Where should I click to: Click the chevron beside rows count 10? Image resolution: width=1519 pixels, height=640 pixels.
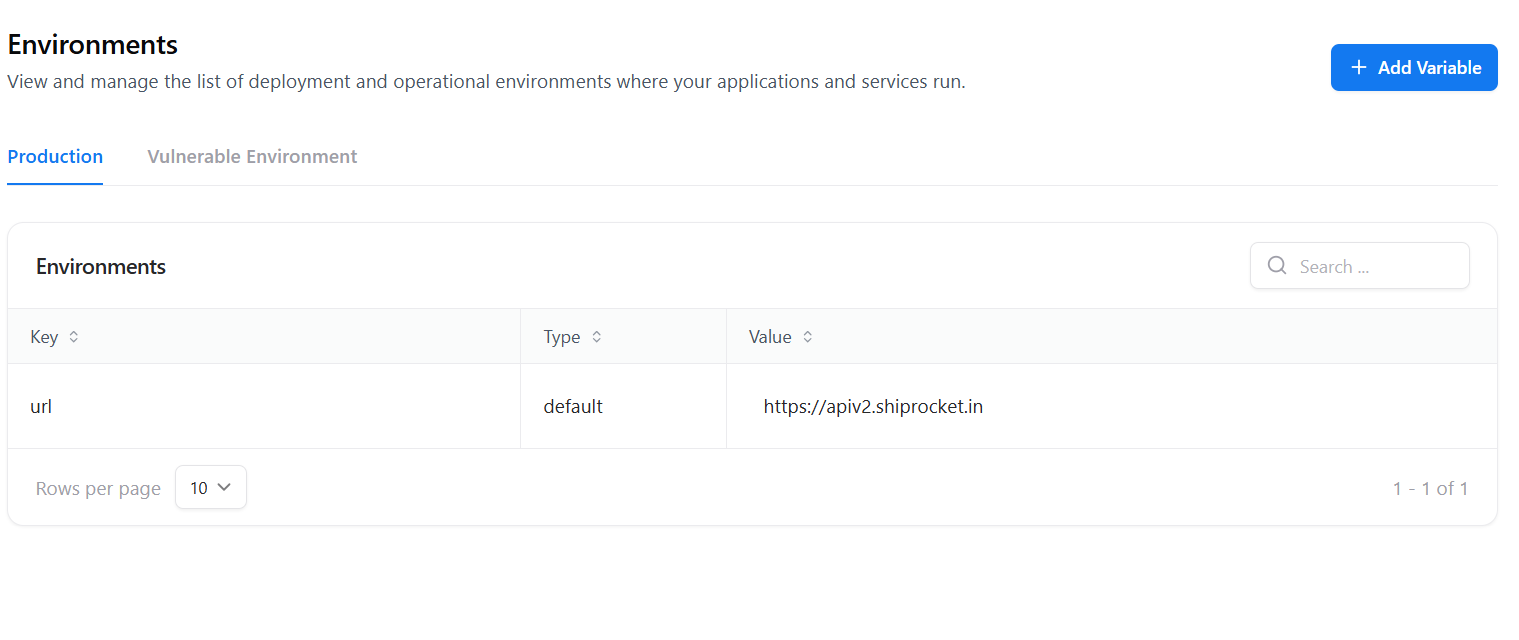coord(224,487)
